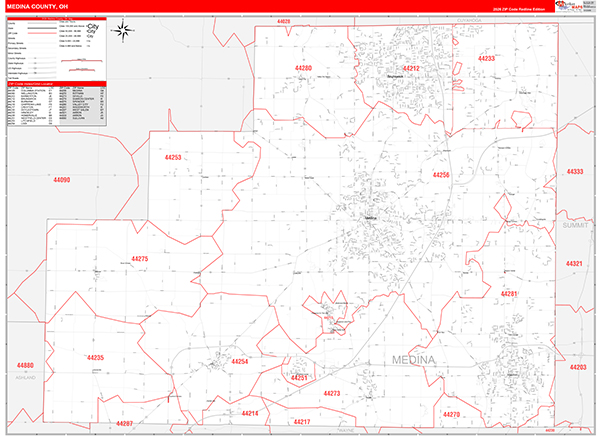Select ZIP code label 44212
The image size is (600, 436).
point(411,68)
